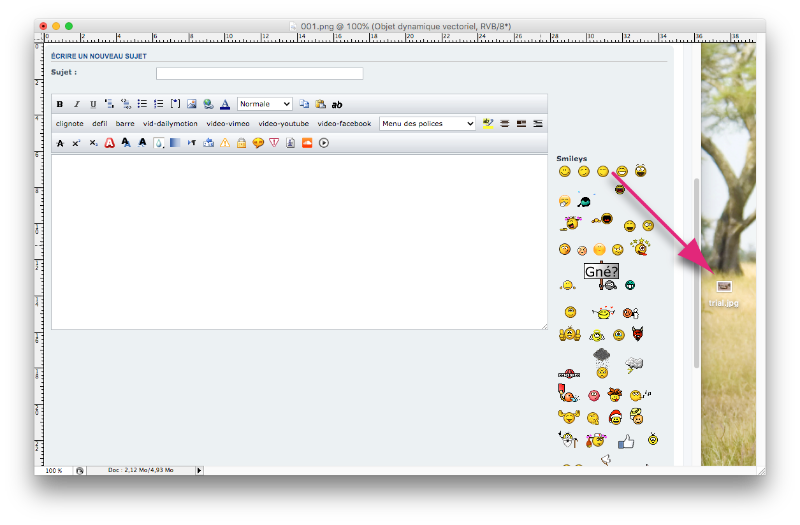Click the insert image icon

coord(191,104)
